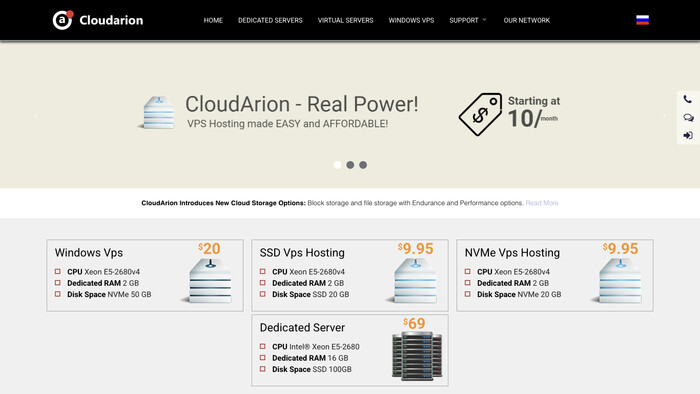This screenshot has width=700, height=394.
Task: Click 'VPS Hosting made EASY and AFFORDABLE!' text
Action: (288, 124)
